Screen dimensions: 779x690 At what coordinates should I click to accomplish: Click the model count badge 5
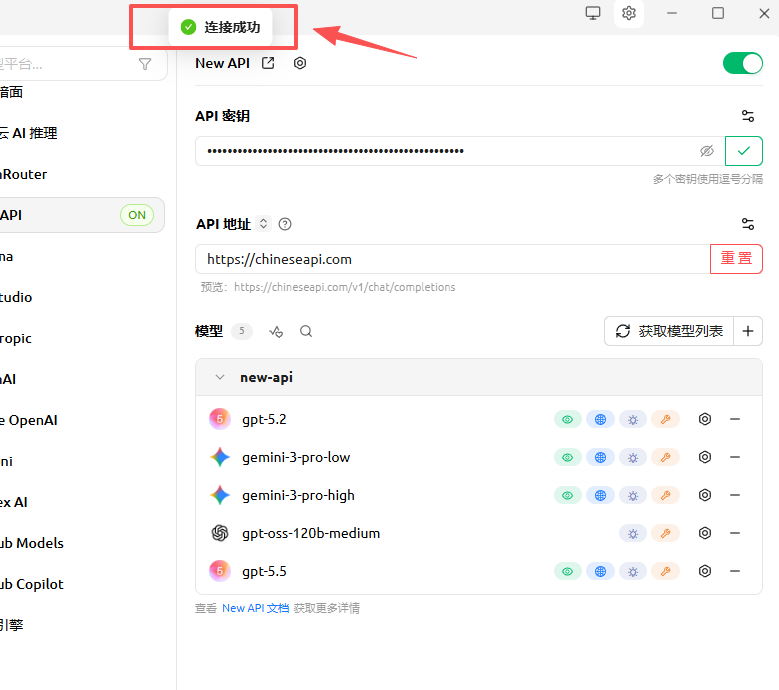(x=242, y=331)
